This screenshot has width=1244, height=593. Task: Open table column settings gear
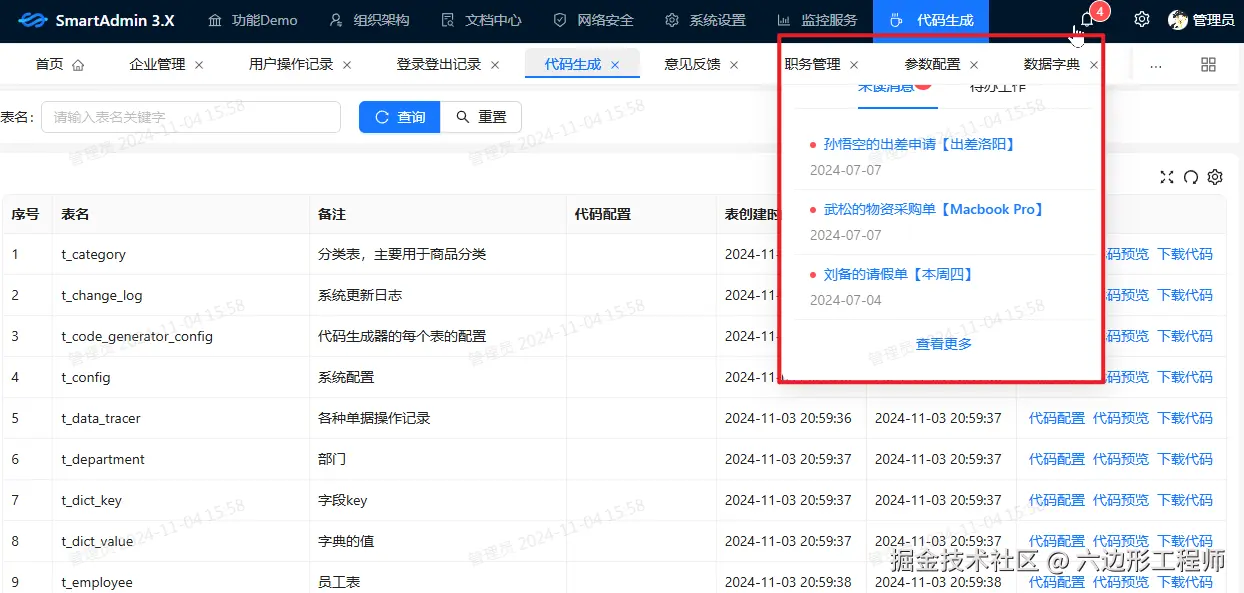[1215, 177]
